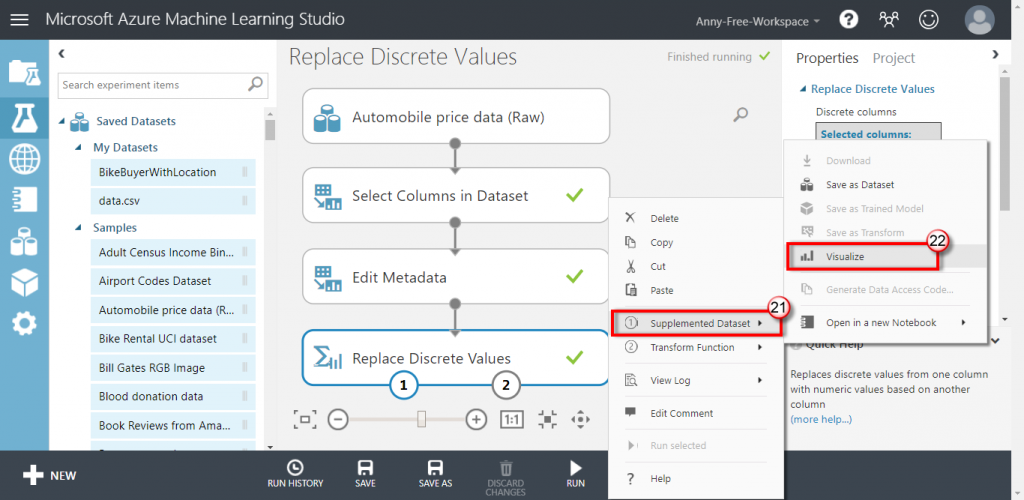Select Bike Rental UCI dataset item
This screenshot has width=1024, height=500.
click(x=157, y=339)
